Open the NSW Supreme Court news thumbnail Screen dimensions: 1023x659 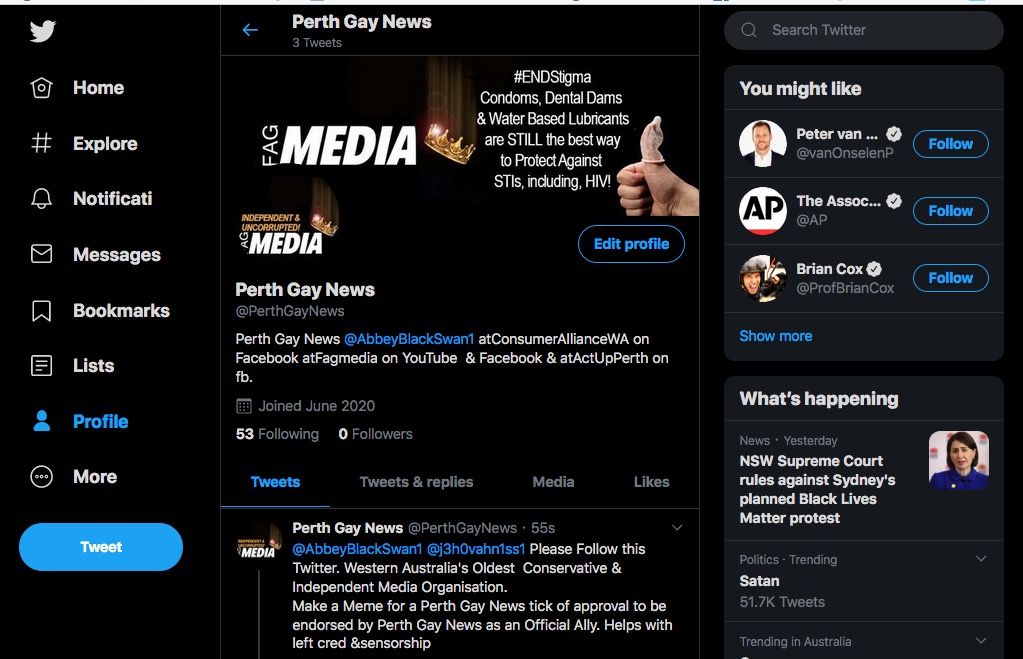[958, 460]
